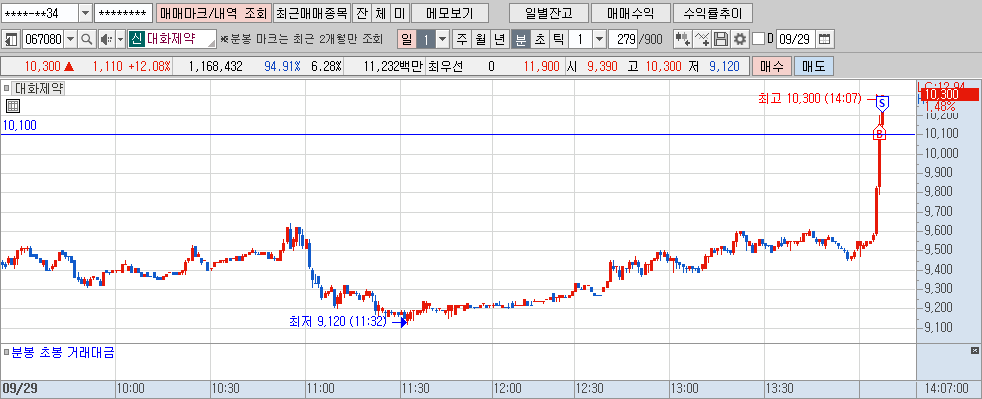Click the 일별잔고 button
Image resolution: width=982 pixels, height=399 pixels.
click(548, 13)
